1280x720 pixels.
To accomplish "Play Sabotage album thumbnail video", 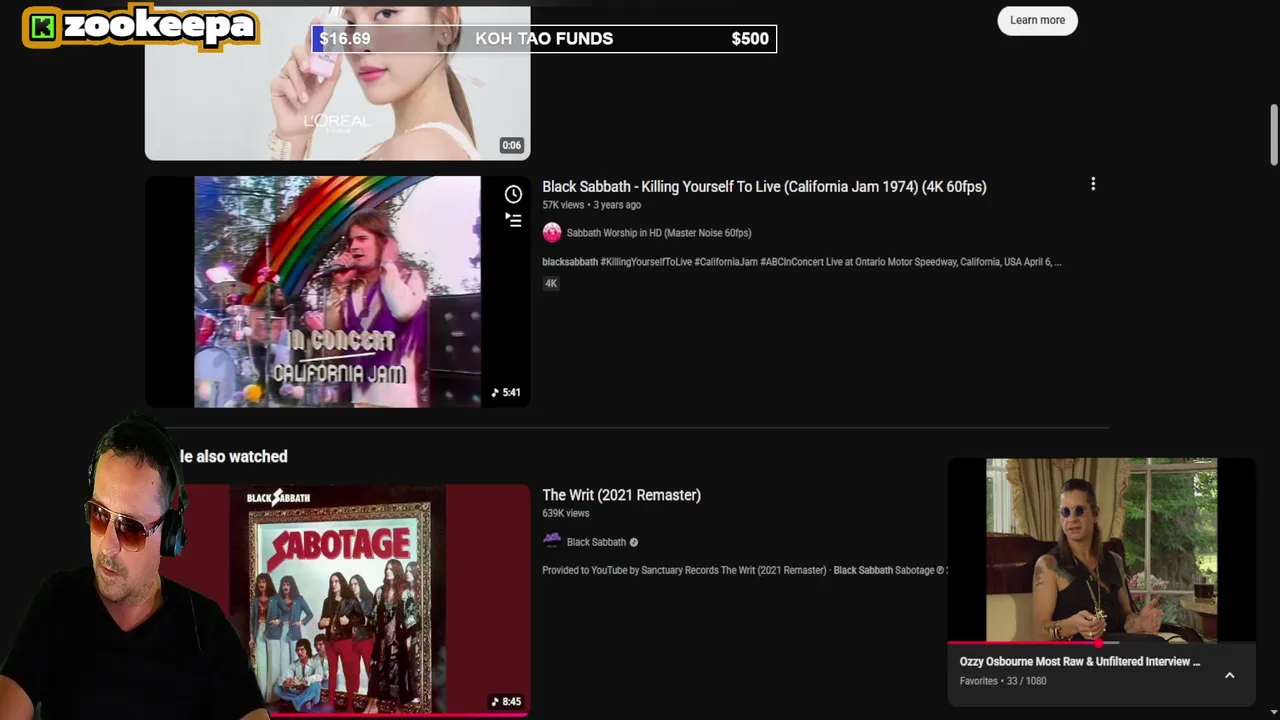I will (337, 600).
